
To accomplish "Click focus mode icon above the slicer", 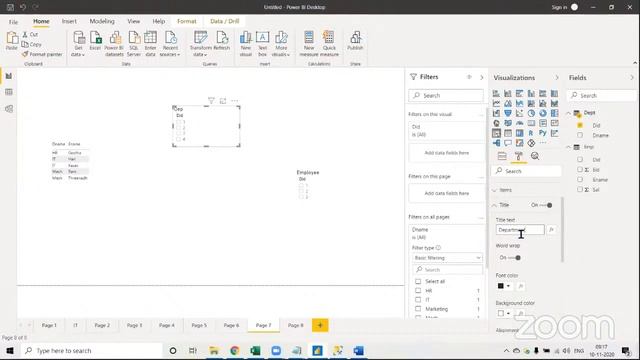I will (x=223, y=100).
